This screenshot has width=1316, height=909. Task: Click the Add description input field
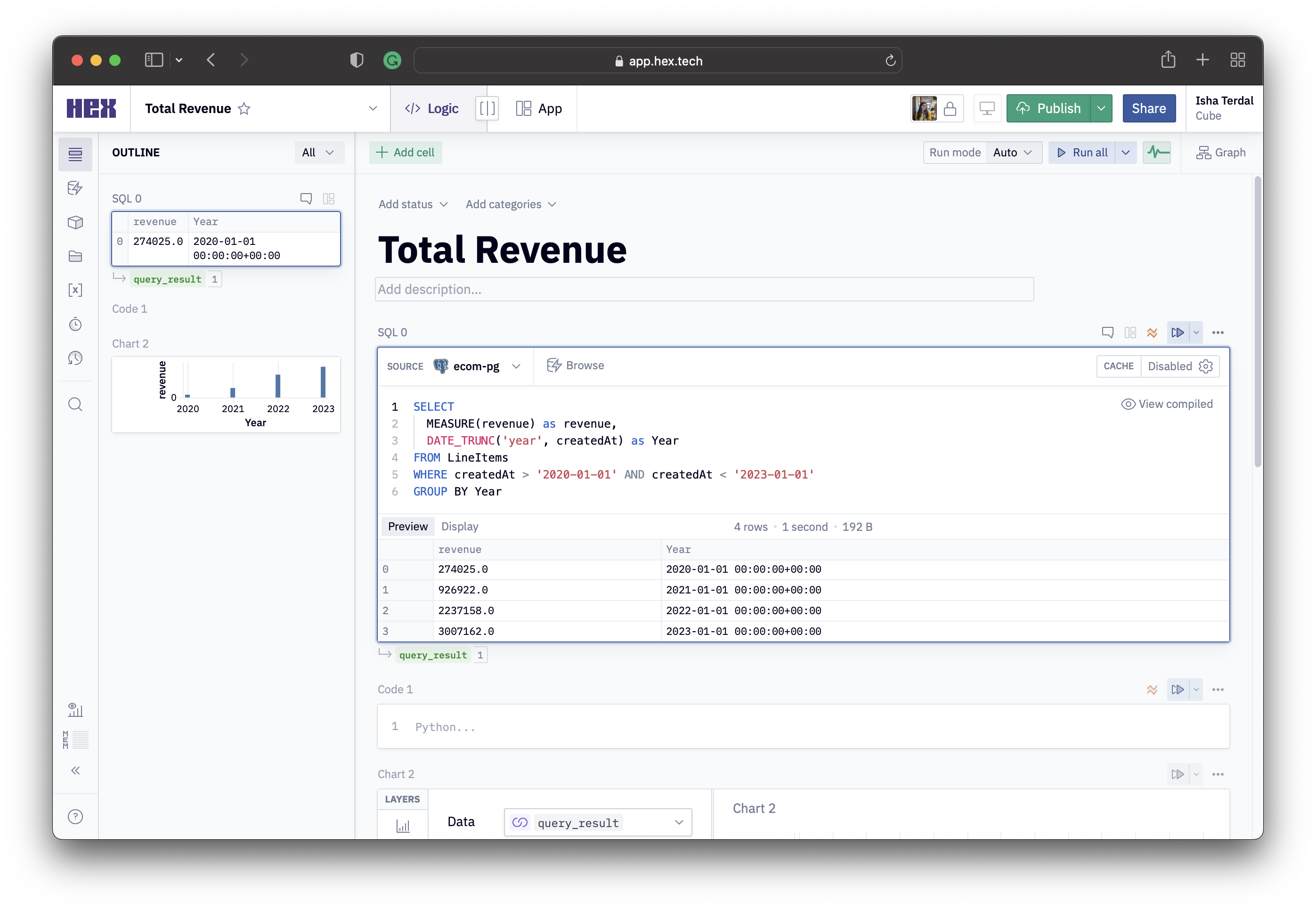point(704,289)
